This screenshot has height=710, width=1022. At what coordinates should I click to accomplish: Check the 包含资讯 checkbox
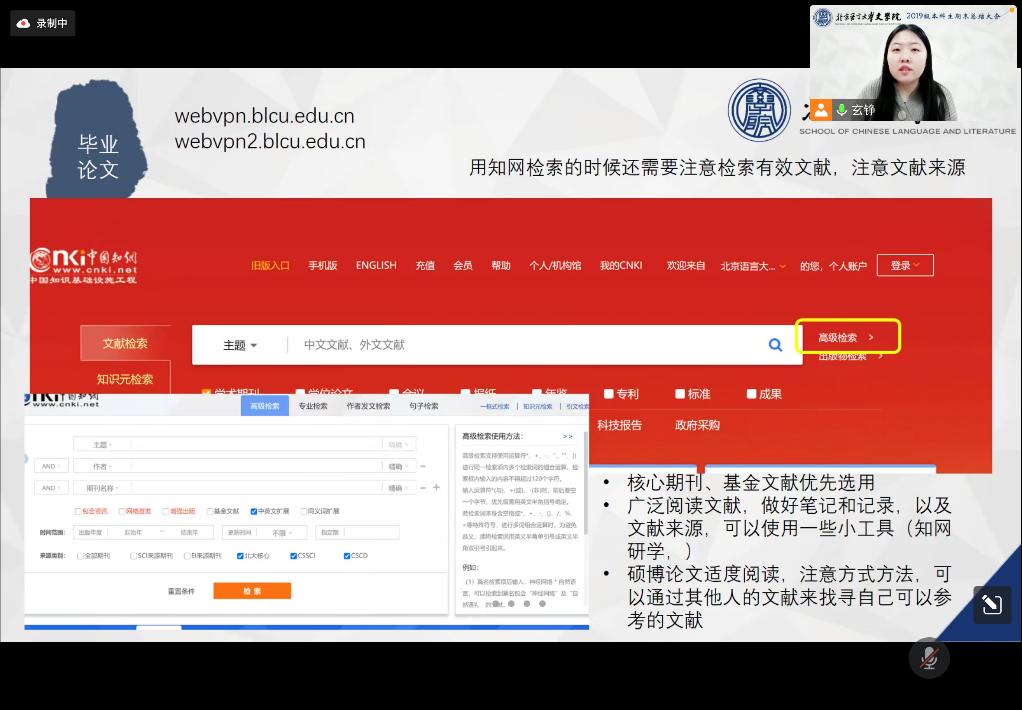(78, 512)
